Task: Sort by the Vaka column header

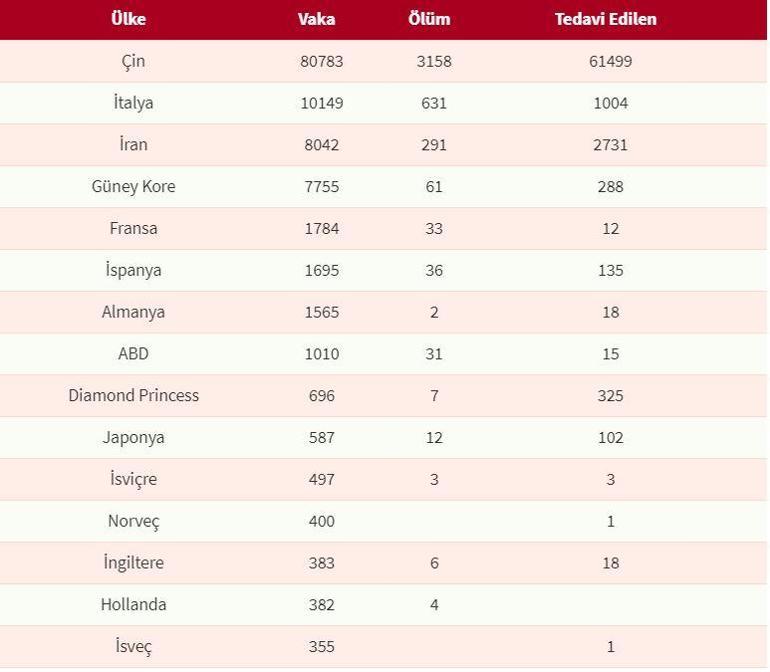Action: click(x=317, y=19)
